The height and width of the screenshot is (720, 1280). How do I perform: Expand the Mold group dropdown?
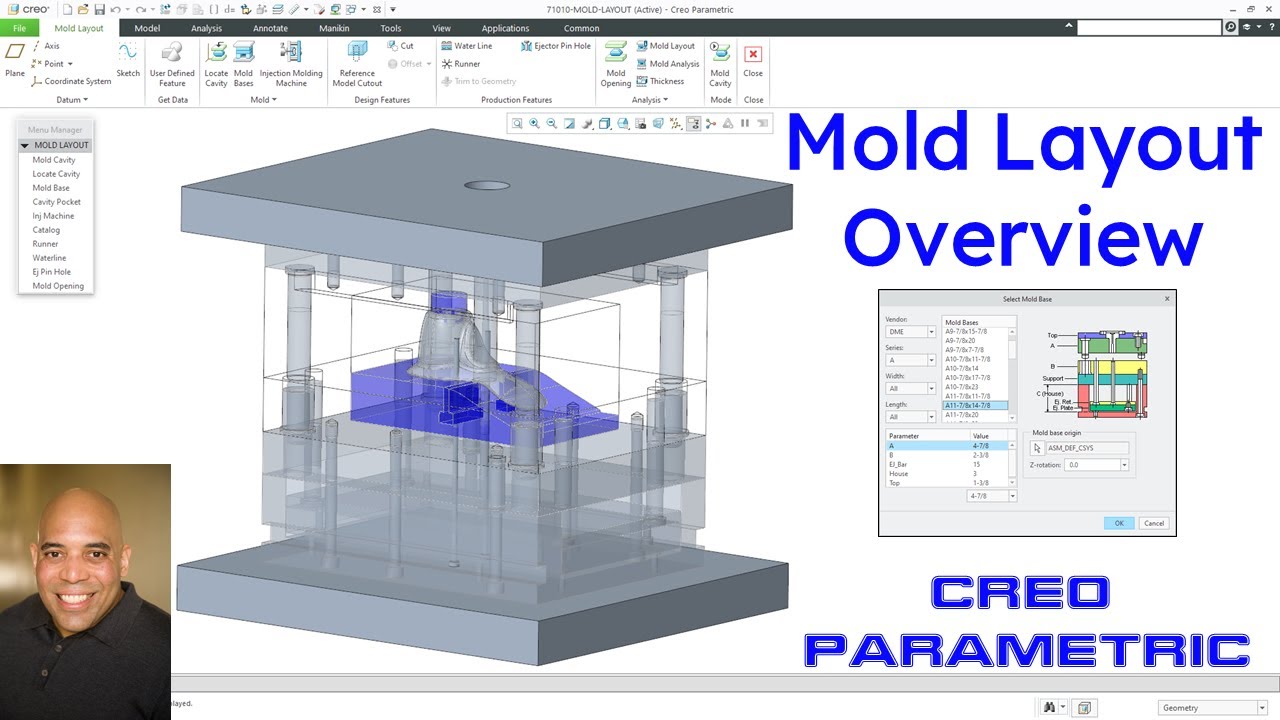click(x=264, y=100)
